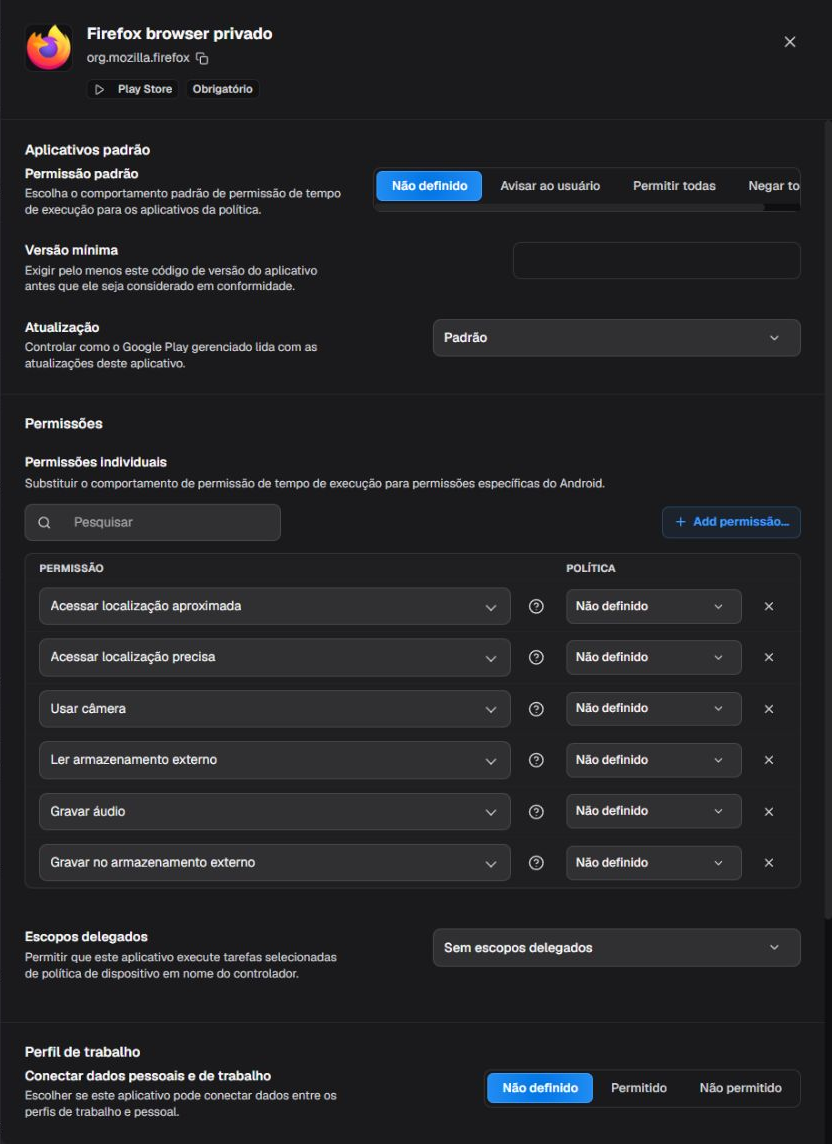Click the search magnifier icon

(x=45, y=522)
